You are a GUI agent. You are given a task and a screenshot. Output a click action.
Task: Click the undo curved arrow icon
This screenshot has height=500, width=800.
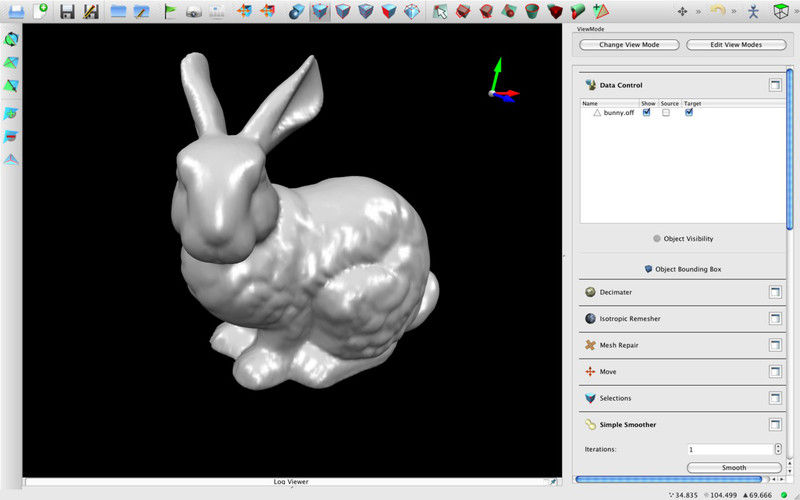[x=717, y=11]
